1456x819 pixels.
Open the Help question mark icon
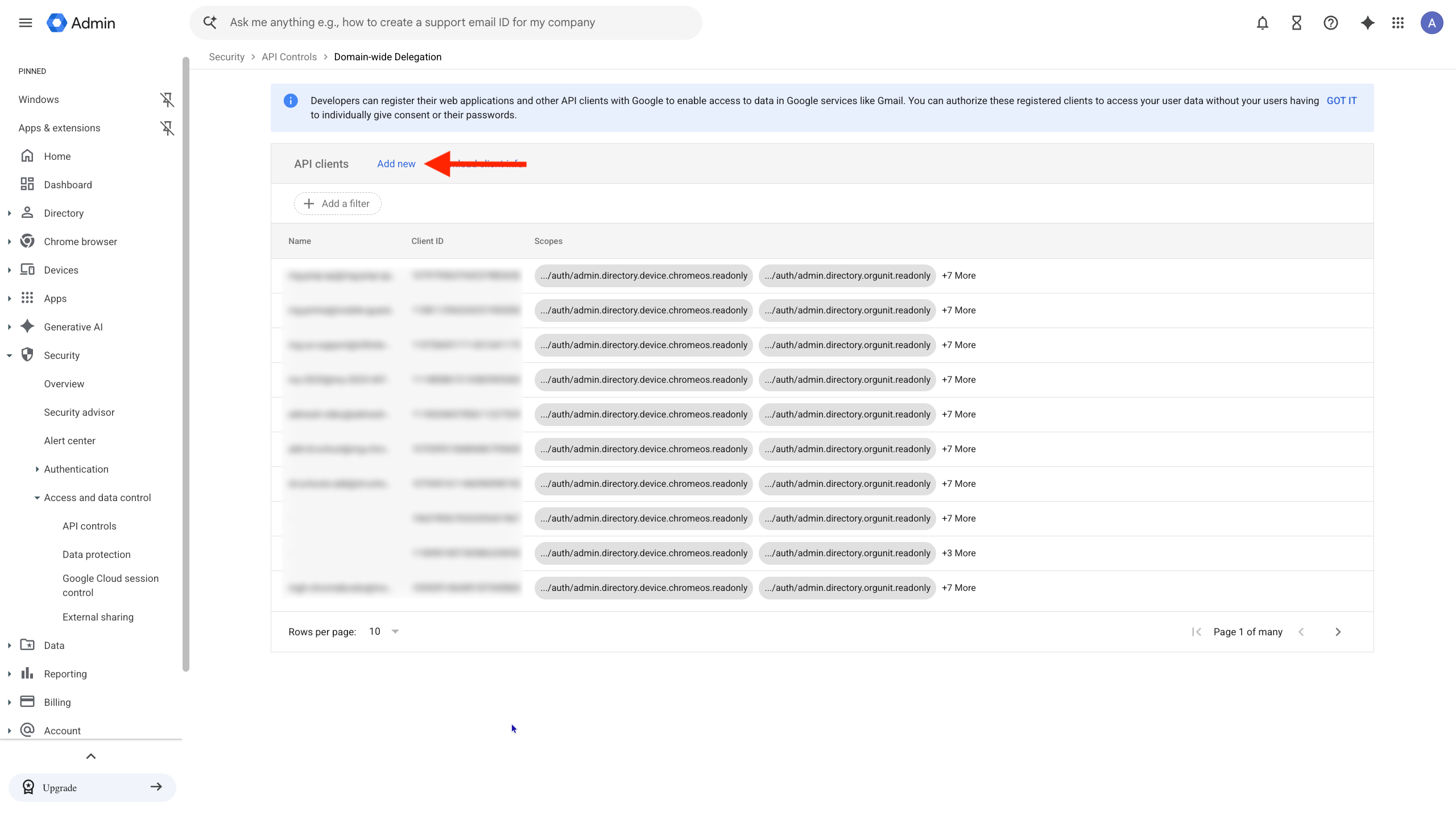click(1331, 23)
